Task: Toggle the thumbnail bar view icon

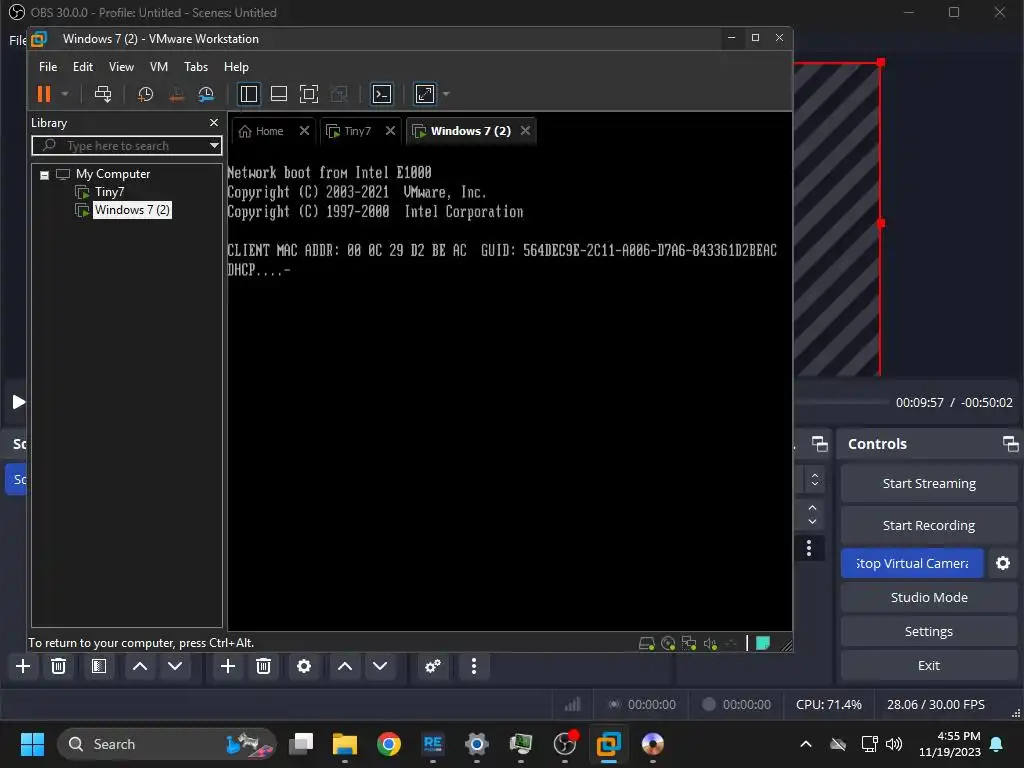Action: click(x=279, y=94)
